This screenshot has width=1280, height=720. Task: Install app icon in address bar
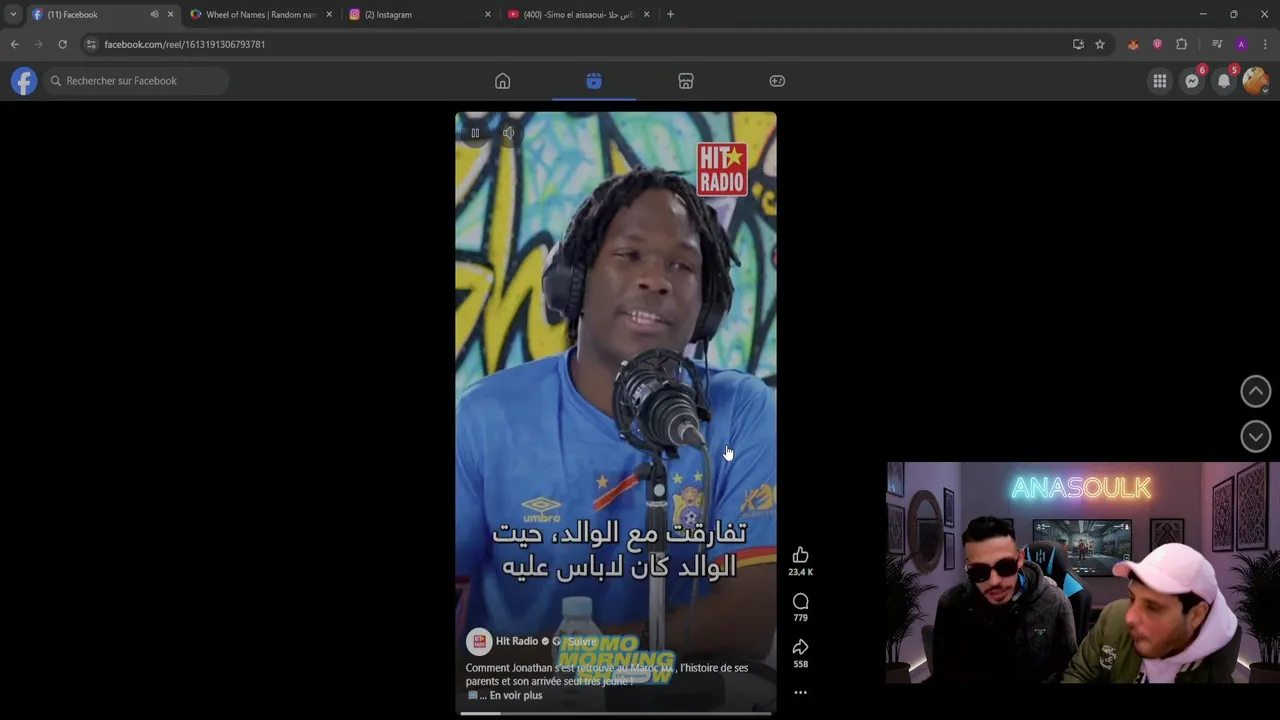pyautogui.click(x=1078, y=44)
